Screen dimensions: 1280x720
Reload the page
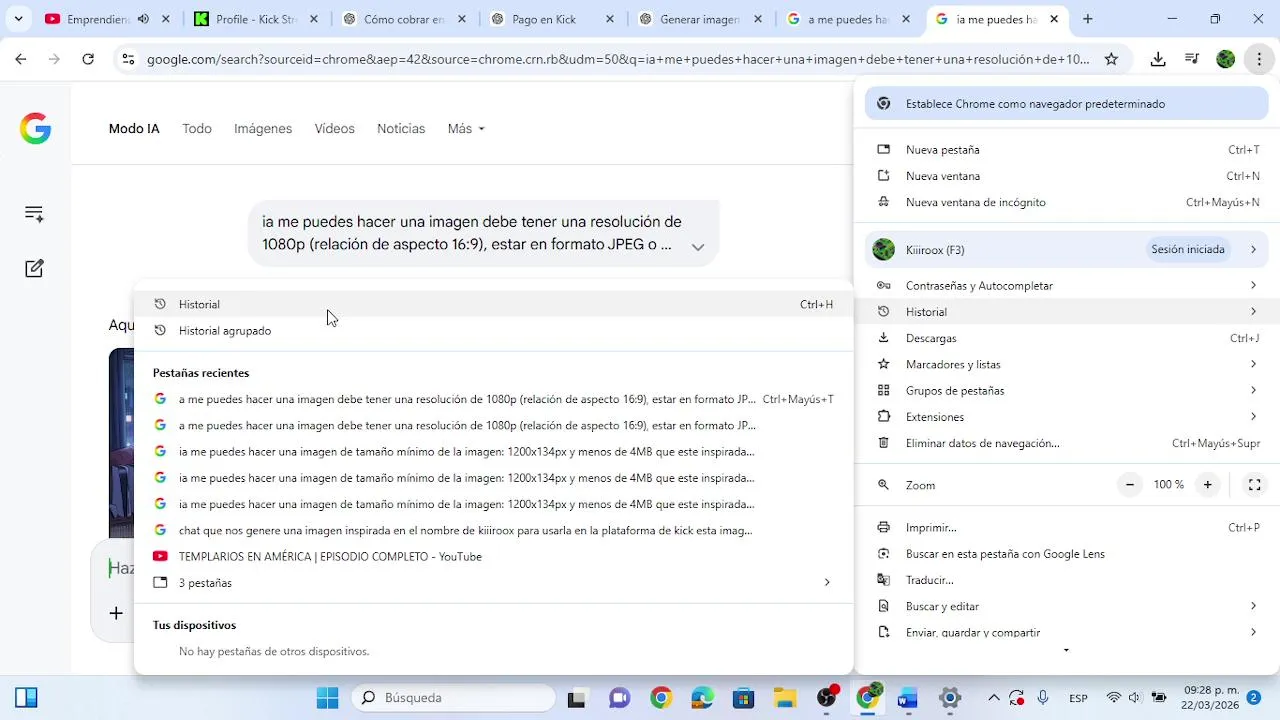88,59
